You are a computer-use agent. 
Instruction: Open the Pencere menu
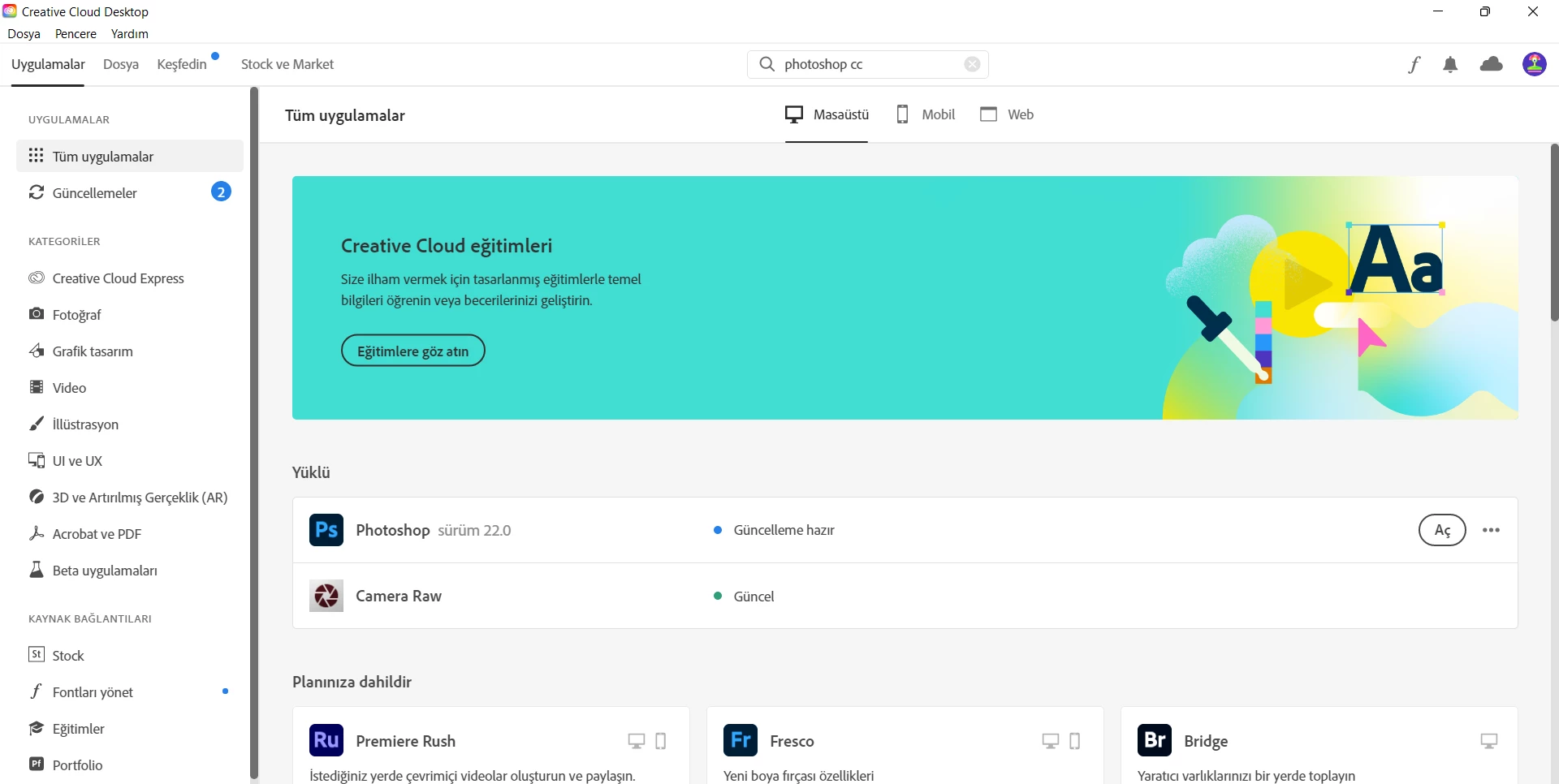click(76, 34)
